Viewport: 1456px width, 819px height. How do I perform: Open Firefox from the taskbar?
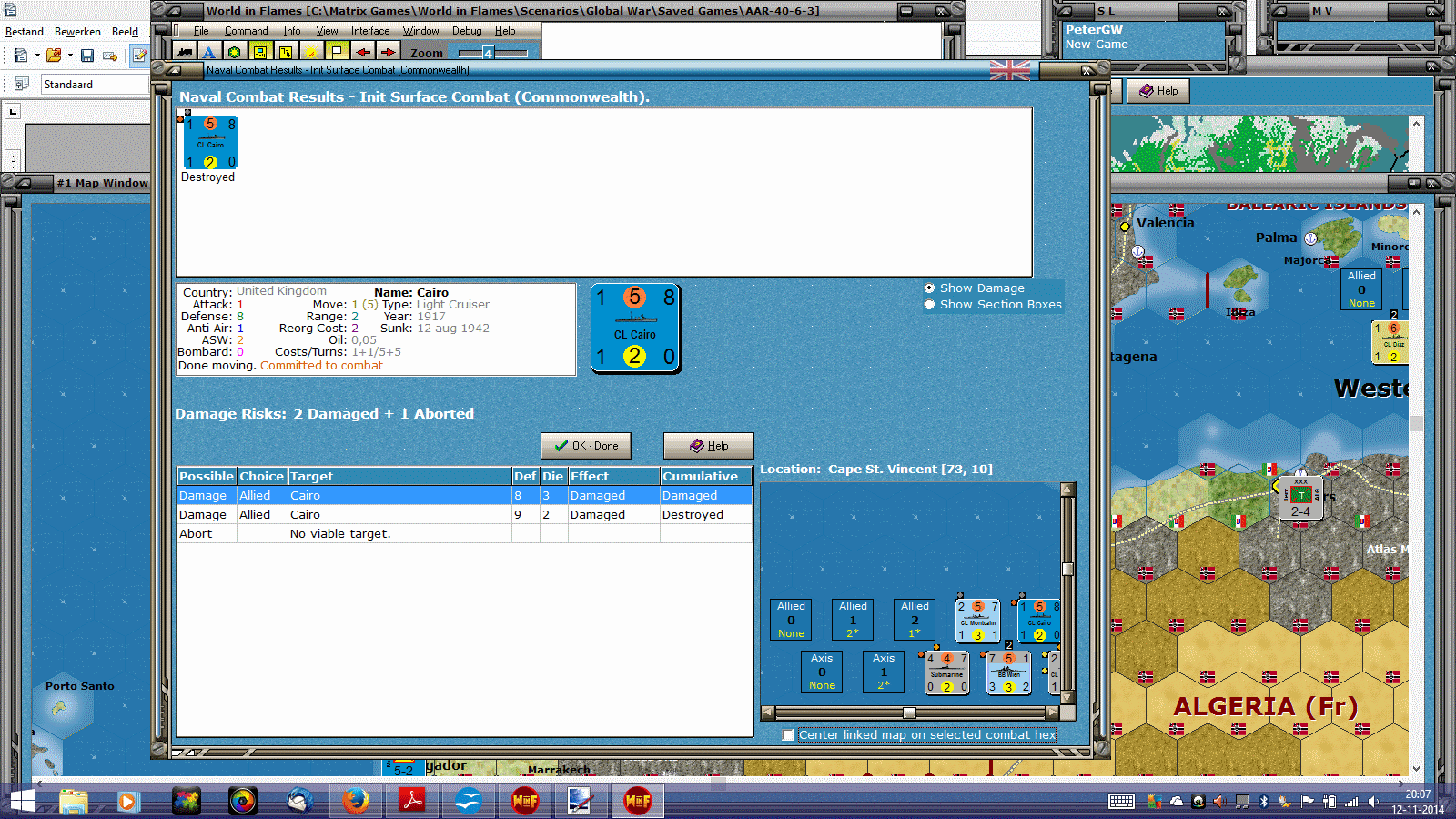(x=355, y=801)
